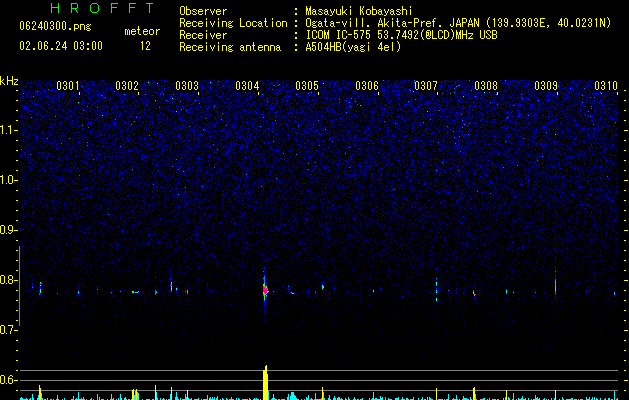
Task: Click the observer name Masayuki Kobayashi
Action: pyautogui.click(x=359, y=11)
